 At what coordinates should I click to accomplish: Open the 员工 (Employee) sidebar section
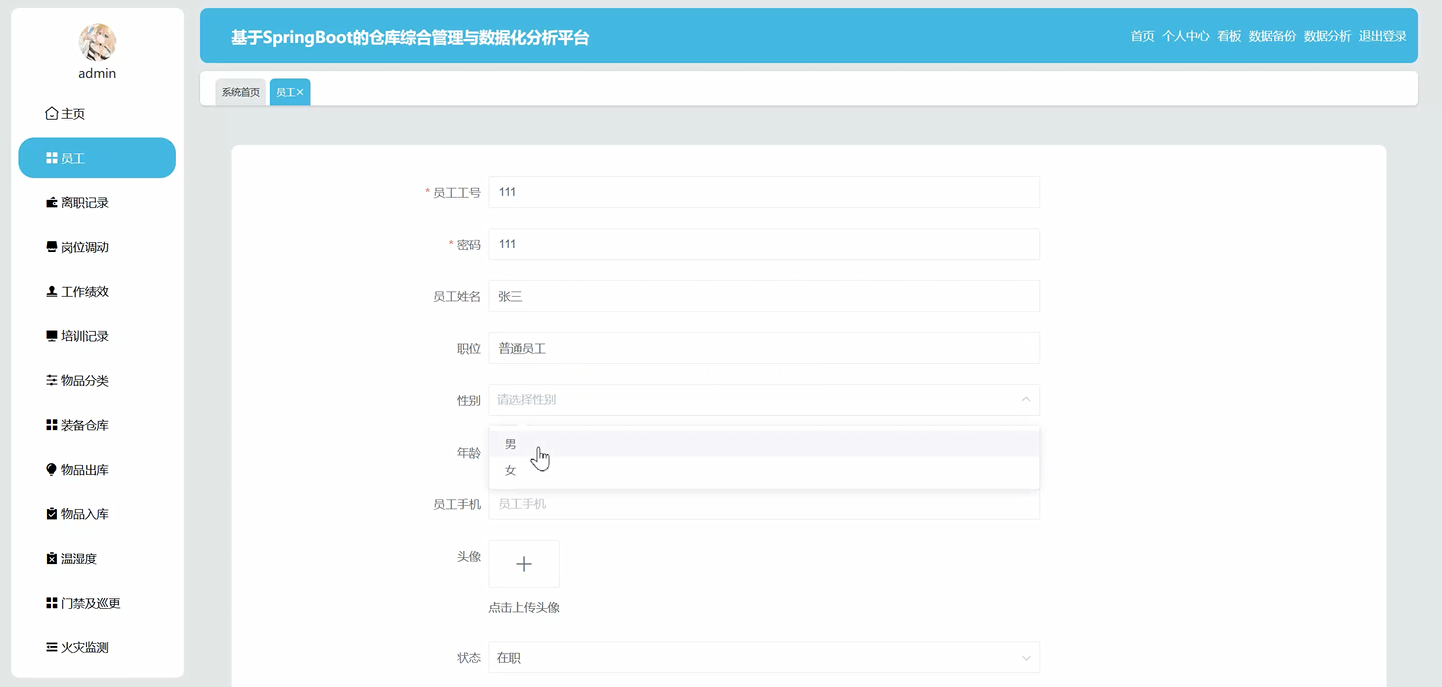[x=96, y=157]
